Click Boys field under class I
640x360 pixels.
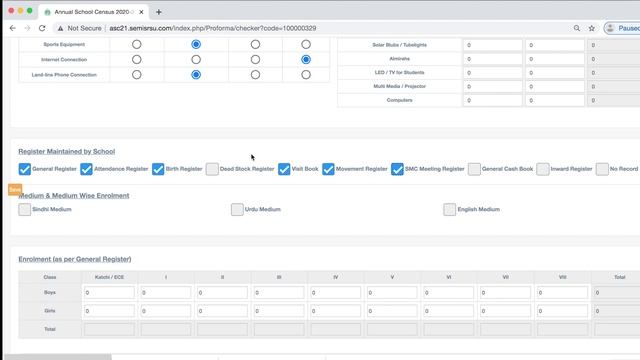point(166,293)
